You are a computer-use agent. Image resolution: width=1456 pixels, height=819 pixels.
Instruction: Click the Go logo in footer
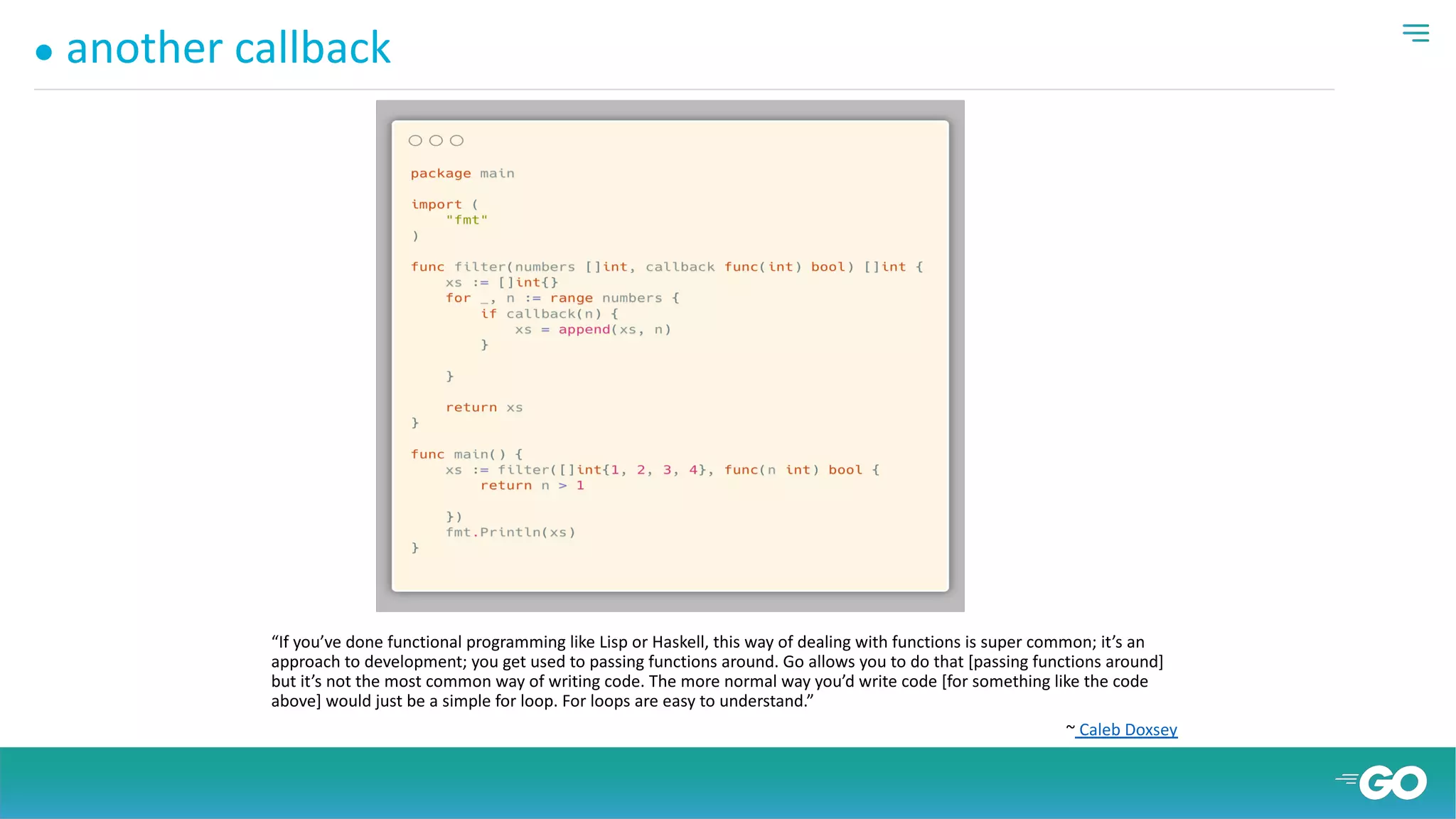(1381, 782)
